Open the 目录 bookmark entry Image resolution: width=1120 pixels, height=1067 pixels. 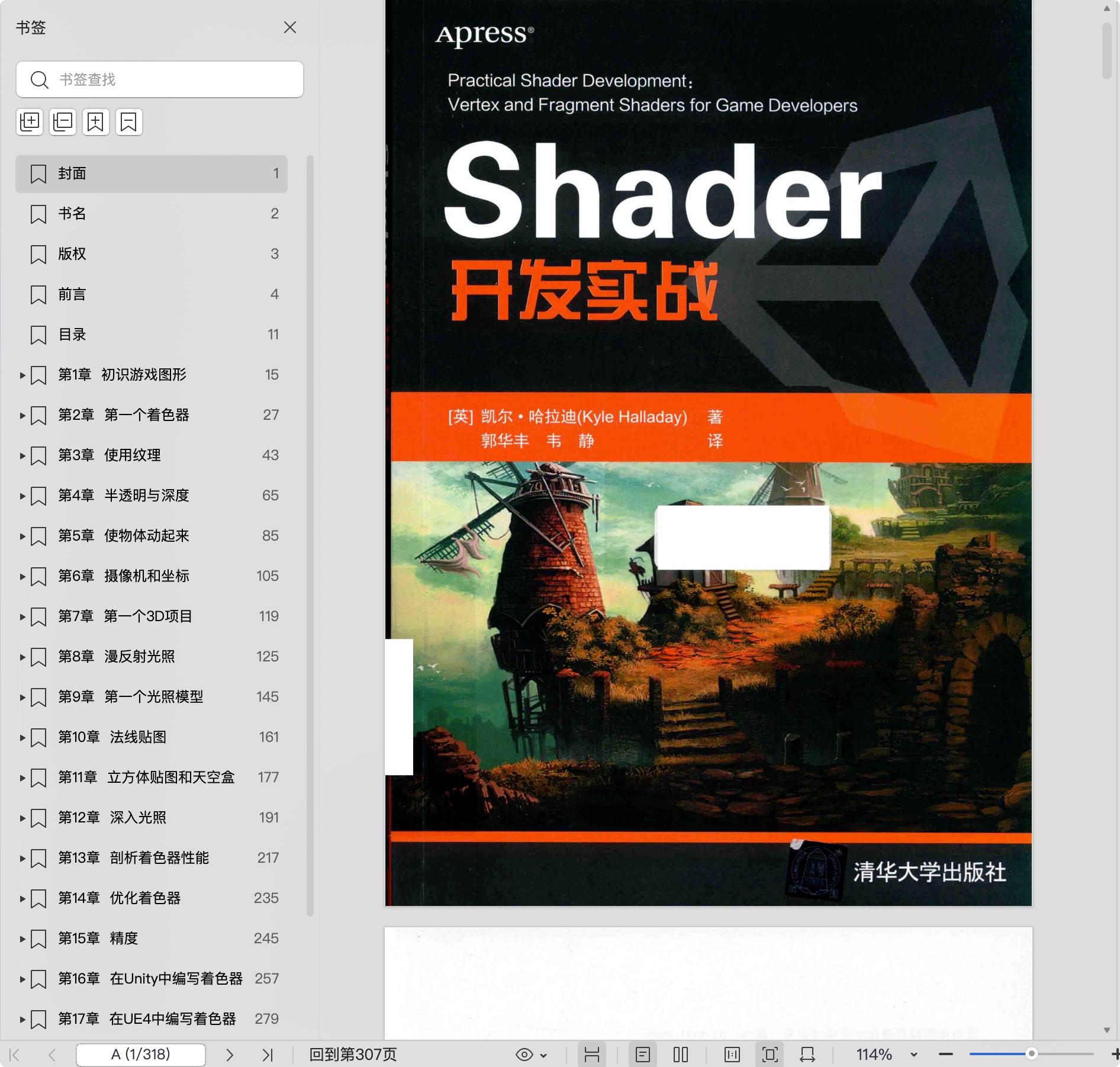(72, 335)
